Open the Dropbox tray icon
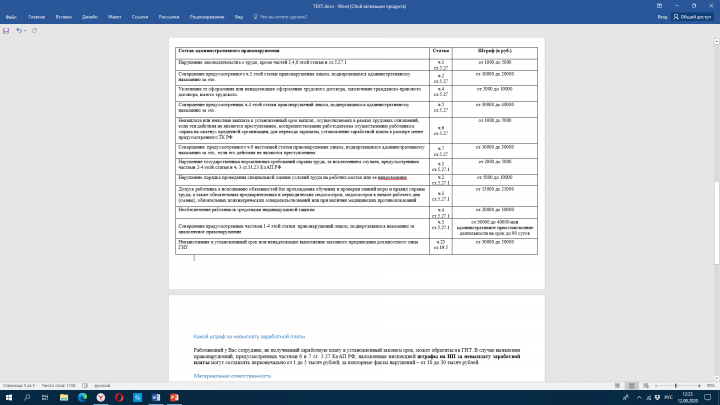This screenshot has width=720, height=405. pyautogui.click(x=658, y=398)
